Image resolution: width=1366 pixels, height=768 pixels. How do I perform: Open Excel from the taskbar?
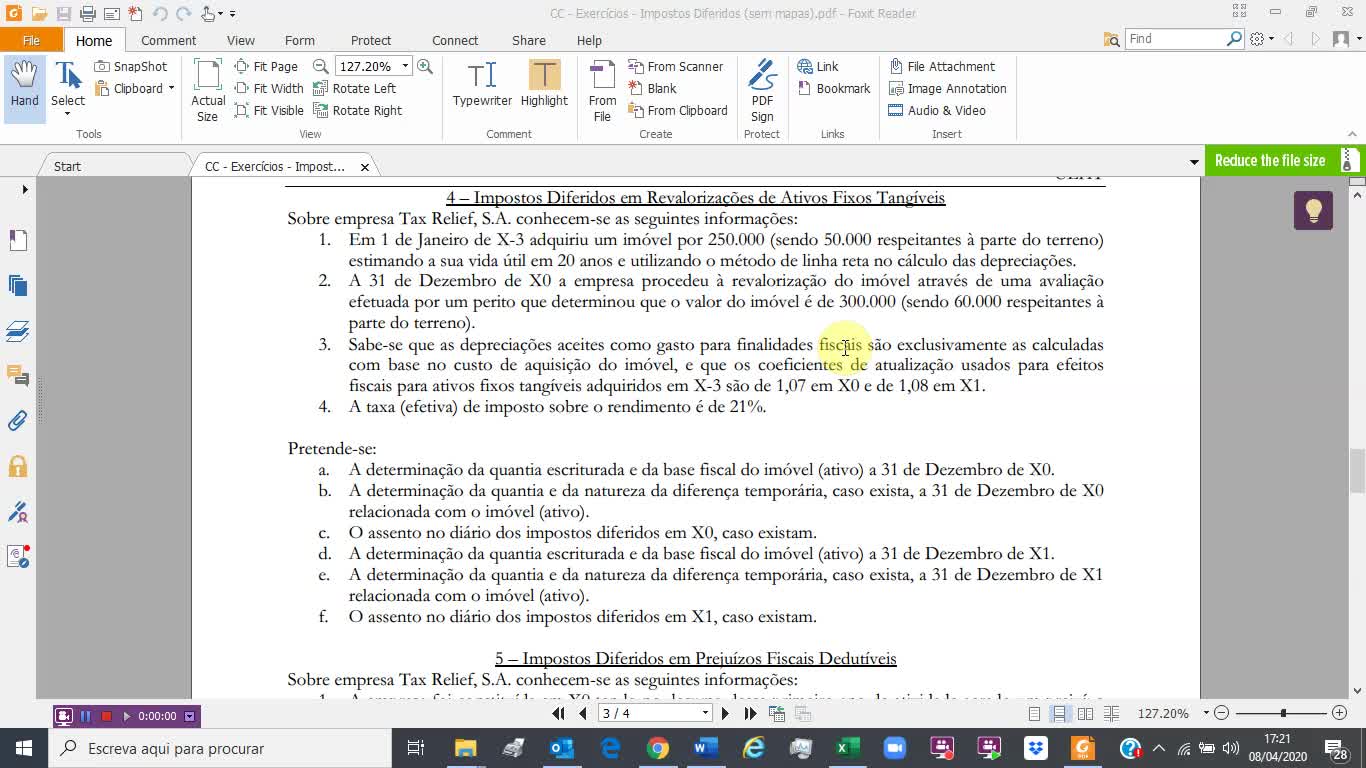point(848,747)
